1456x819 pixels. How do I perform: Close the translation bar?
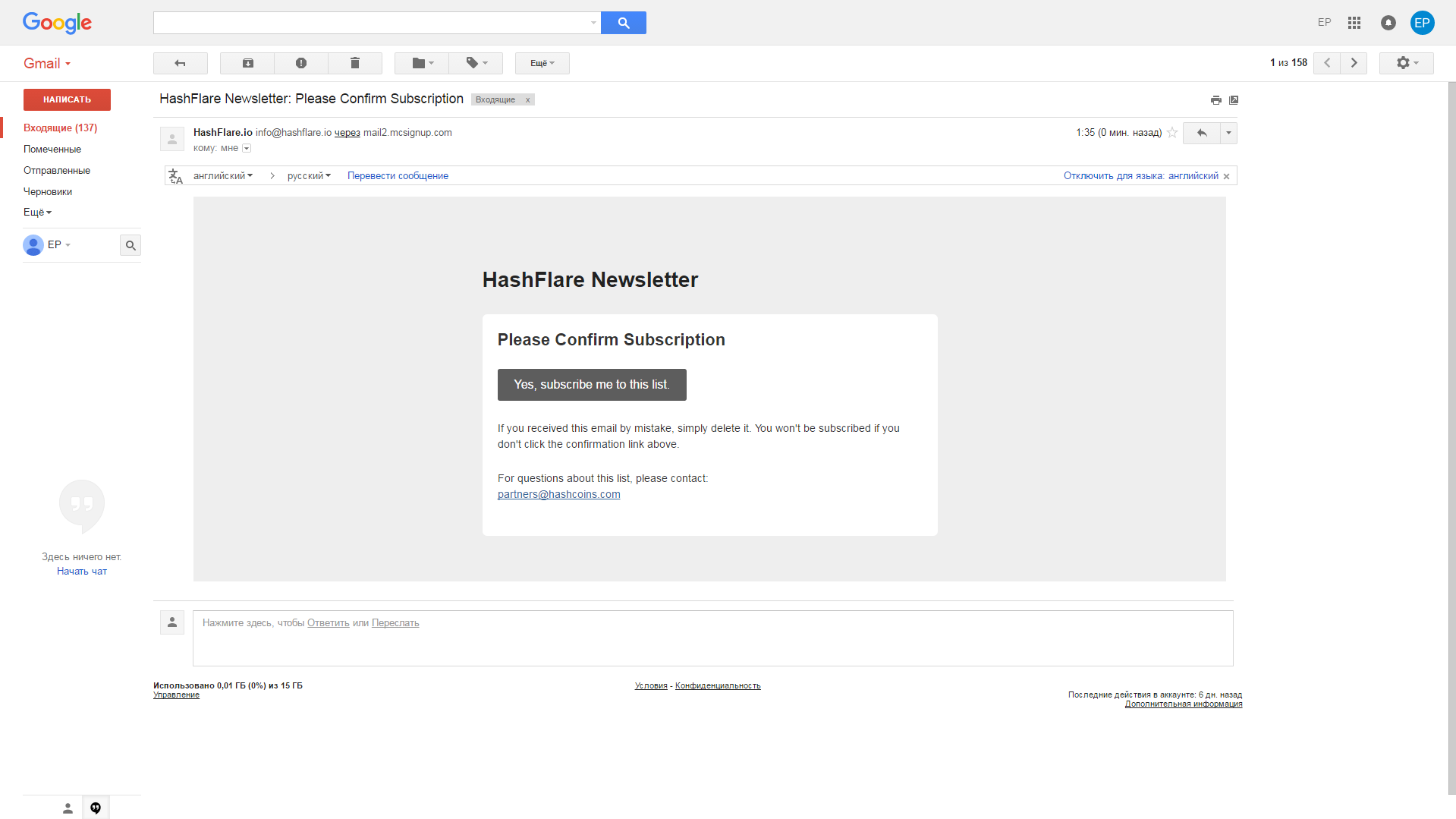pyautogui.click(x=1226, y=176)
